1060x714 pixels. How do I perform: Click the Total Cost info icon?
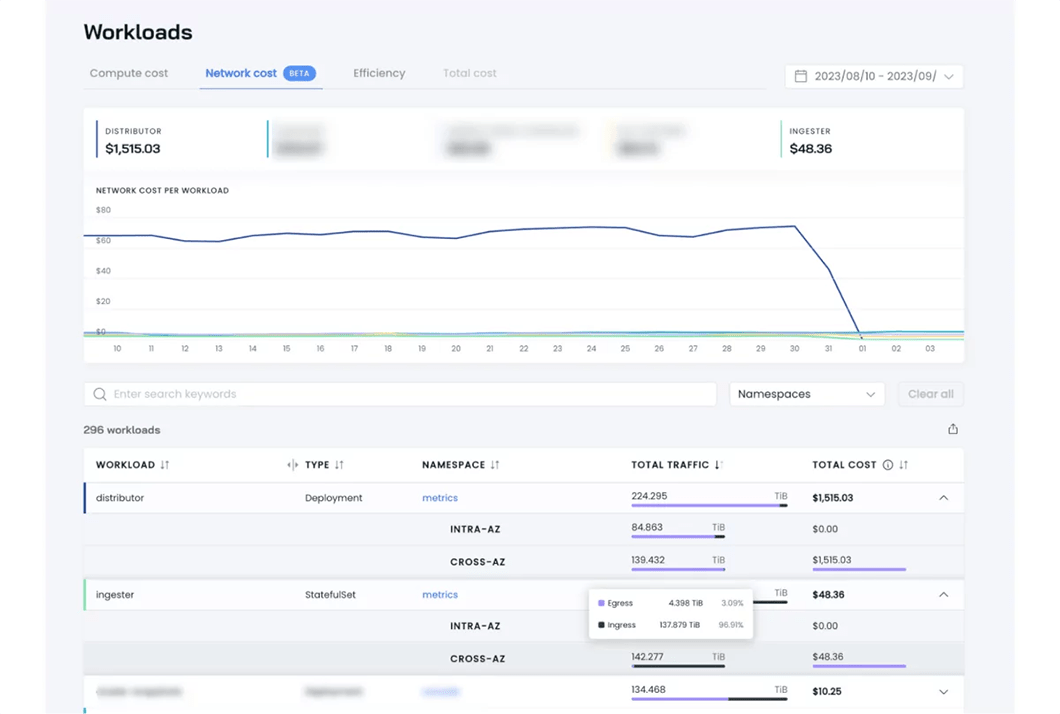pyautogui.click(x=887, y=465)
